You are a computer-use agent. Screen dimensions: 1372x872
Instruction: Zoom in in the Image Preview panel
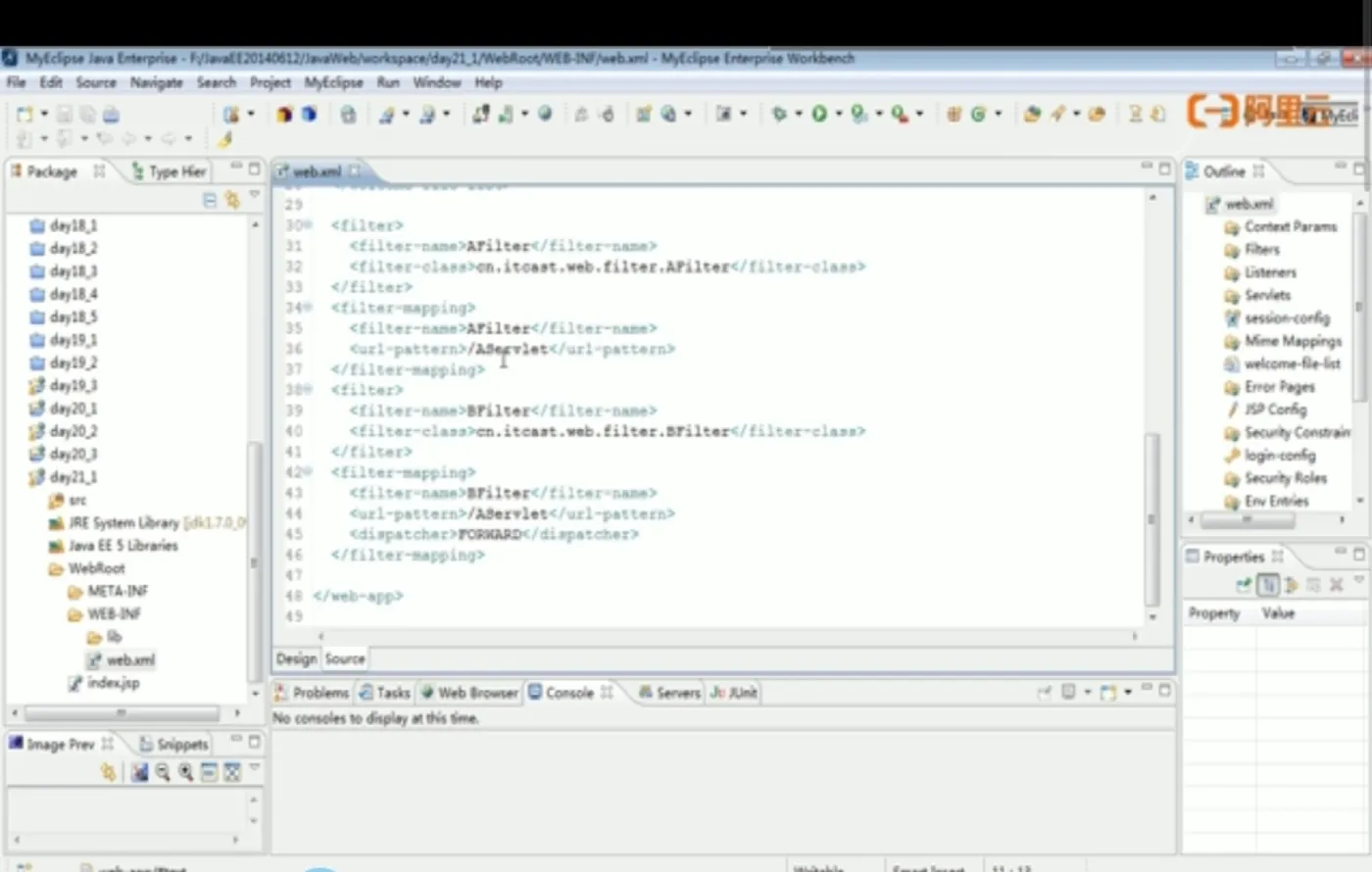[x=185, y=772]
